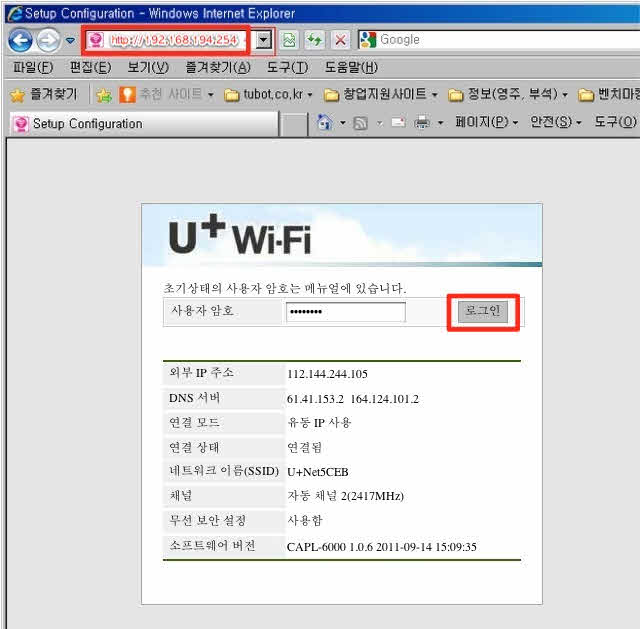This screenshot has height=629, width=640.
Task: Open the 보기(V) menu
Action: [148, 67]
